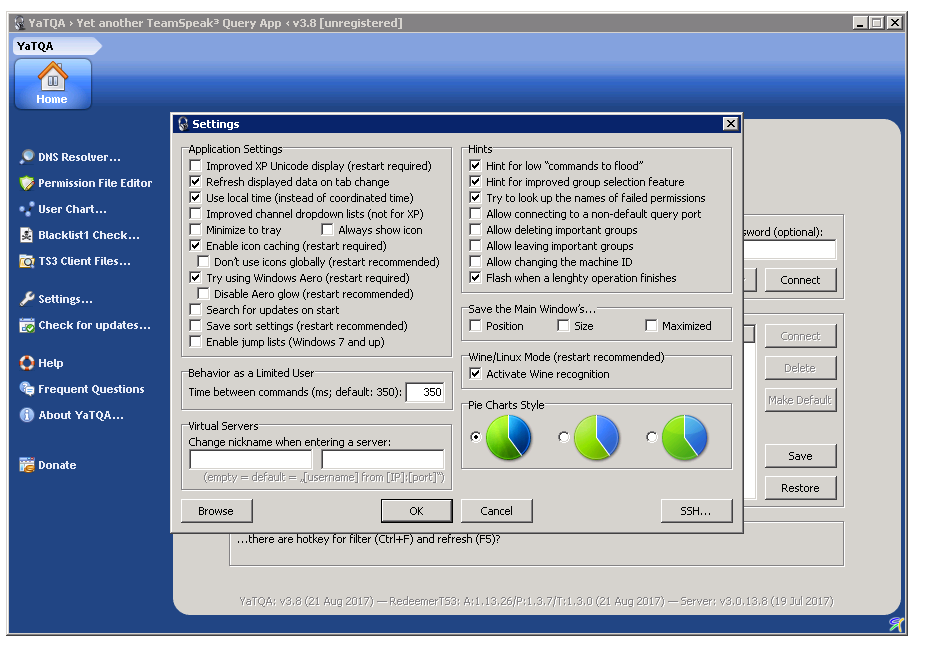Click optional password field in main window
The image size is (926, 660).
790,250
